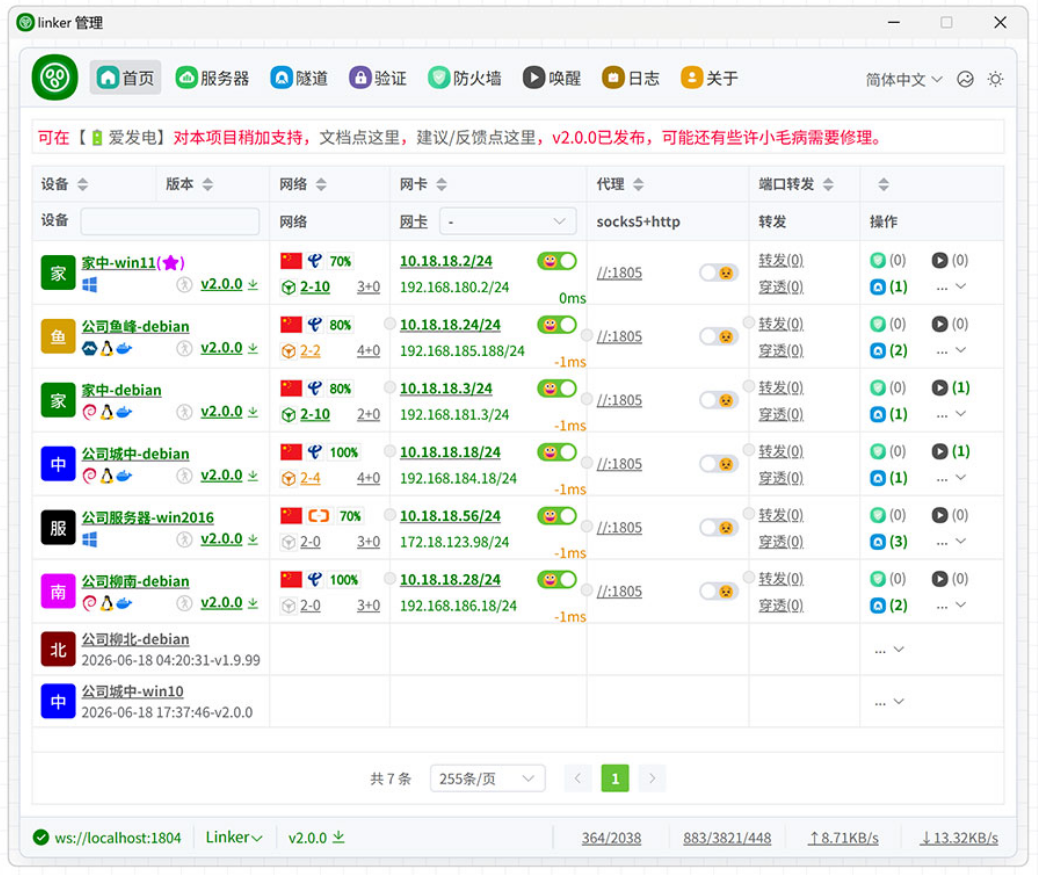Open the 日志 log tab
This screenshot has height=875, width=1038.
tap(630, 78)
